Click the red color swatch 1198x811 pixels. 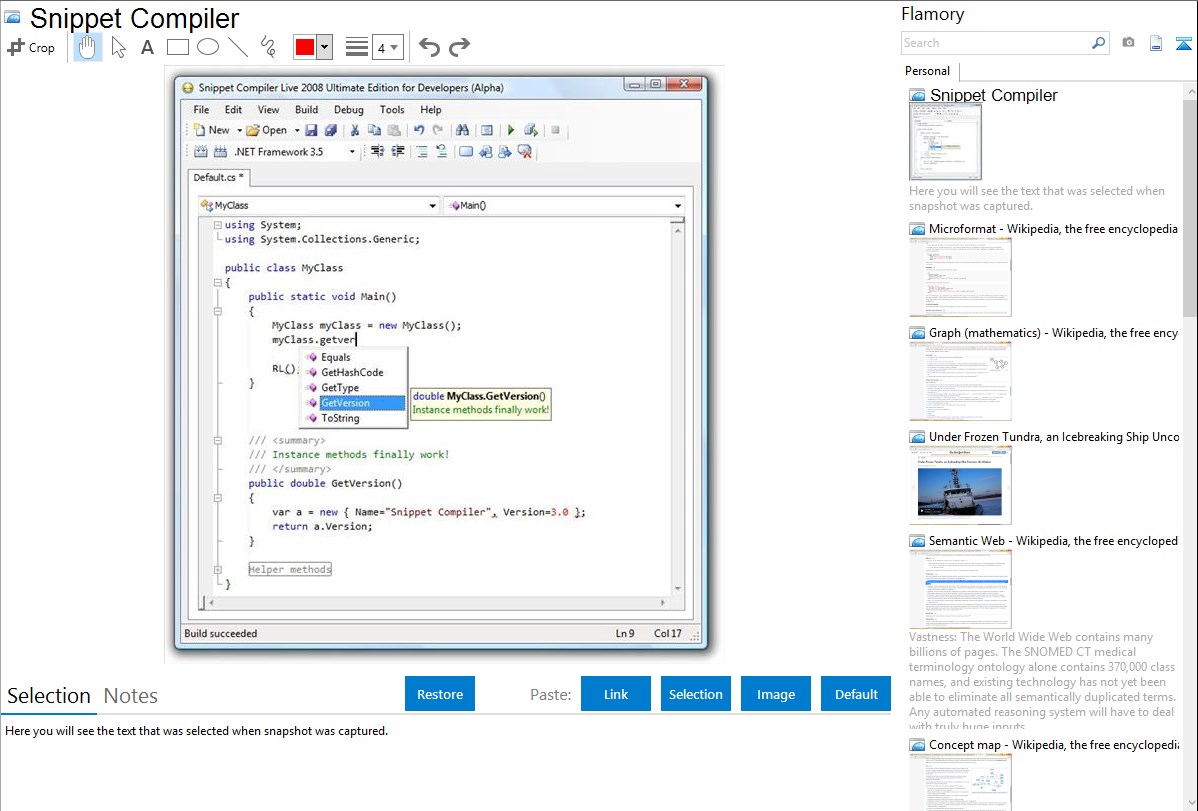pos(305,47)
